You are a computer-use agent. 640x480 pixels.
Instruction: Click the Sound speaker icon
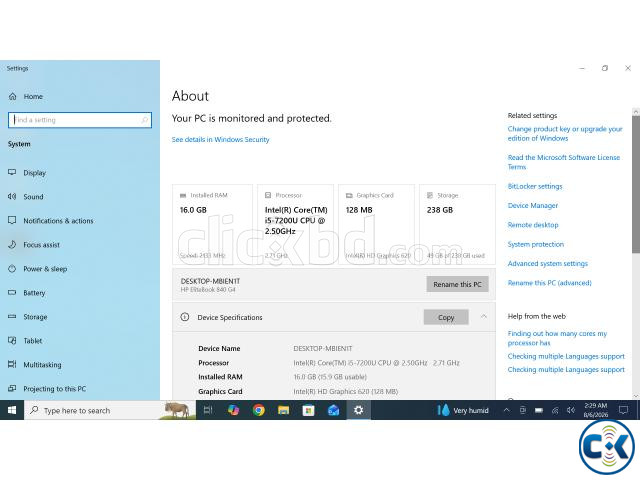tap(12, 196)
